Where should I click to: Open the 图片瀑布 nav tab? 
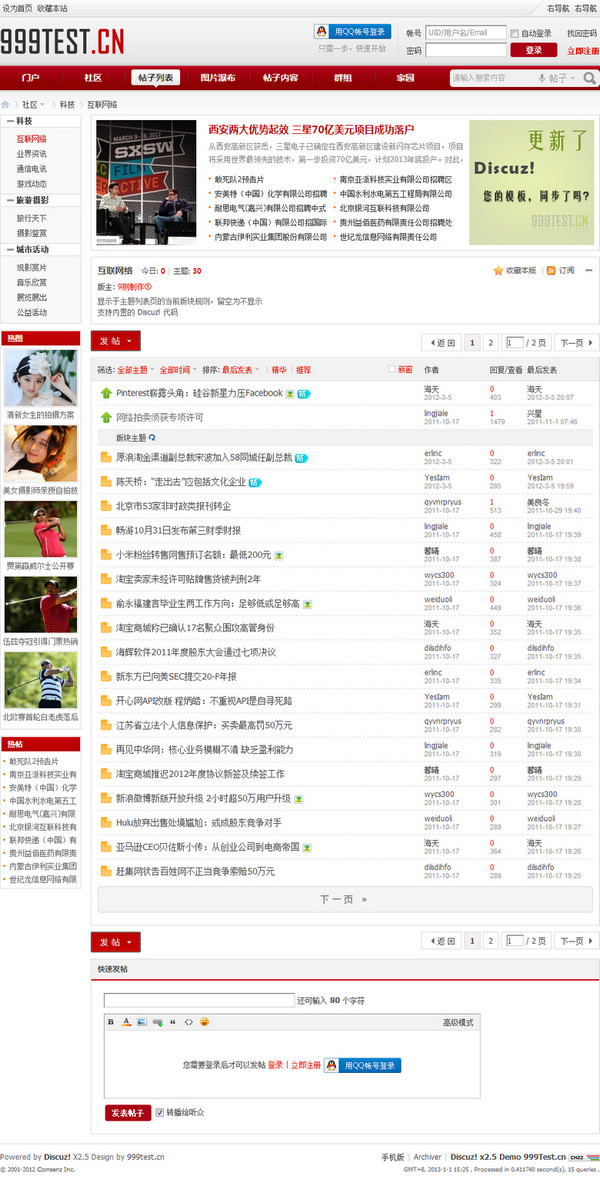coord(217,78)
